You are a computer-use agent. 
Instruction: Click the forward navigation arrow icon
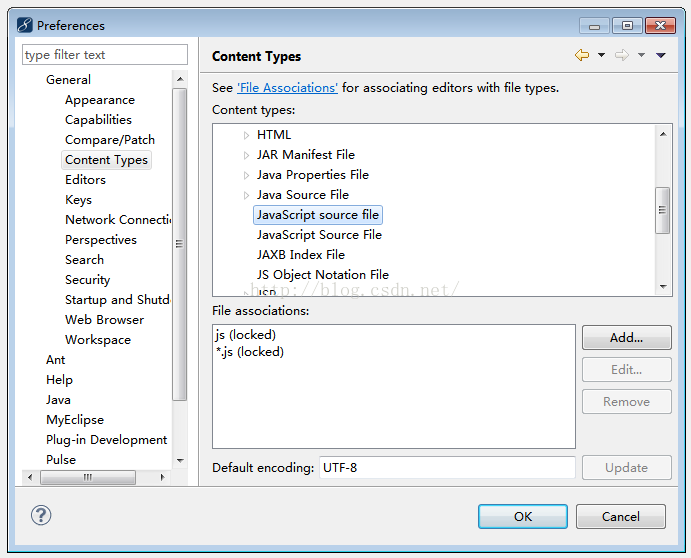[x=622, y=55]
